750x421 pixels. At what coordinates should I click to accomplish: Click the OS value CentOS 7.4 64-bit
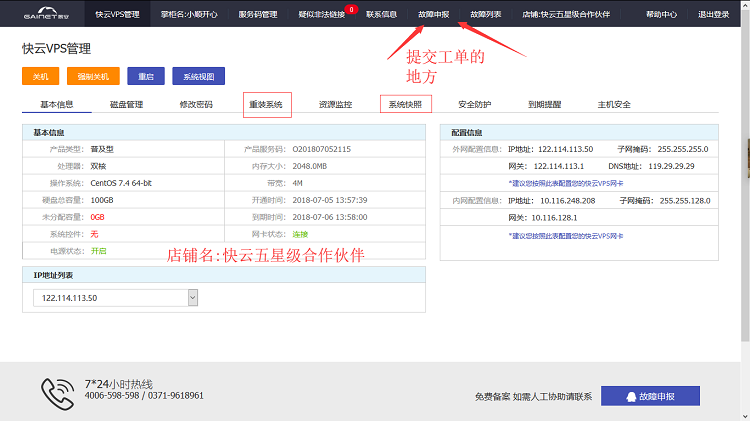[x=121, y=183]
